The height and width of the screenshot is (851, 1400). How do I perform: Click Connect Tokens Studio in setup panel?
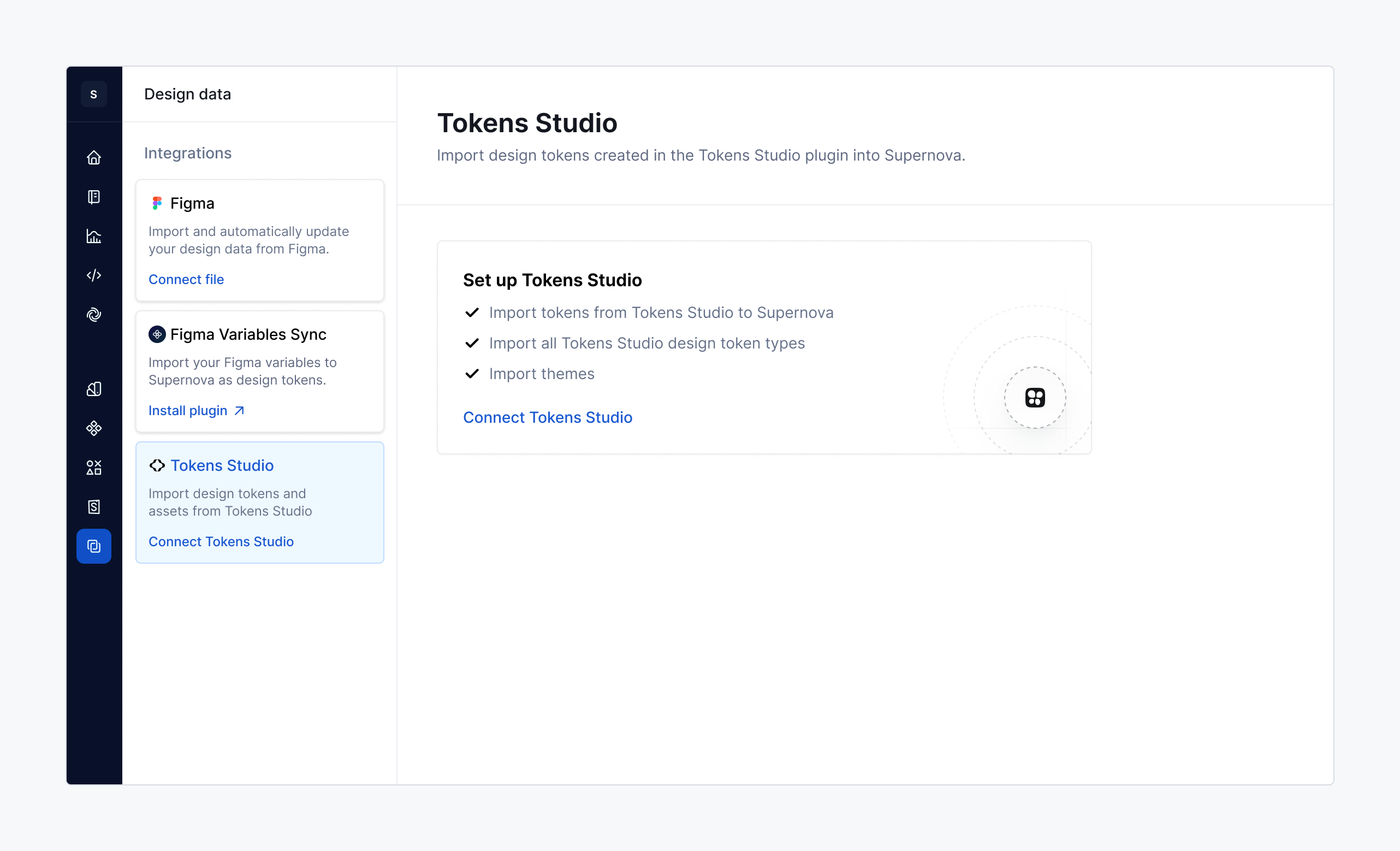tap(547, 417)
